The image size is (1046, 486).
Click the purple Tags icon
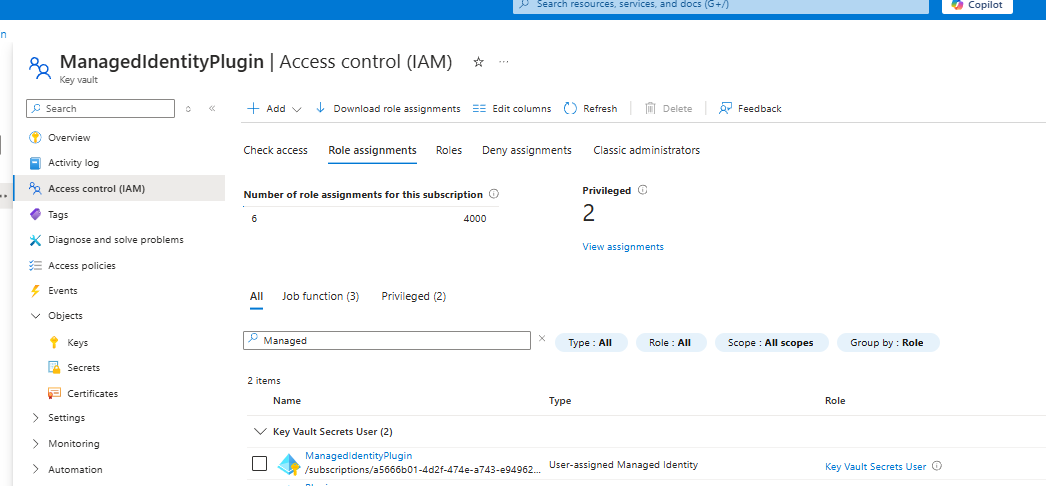click(35, 215)
